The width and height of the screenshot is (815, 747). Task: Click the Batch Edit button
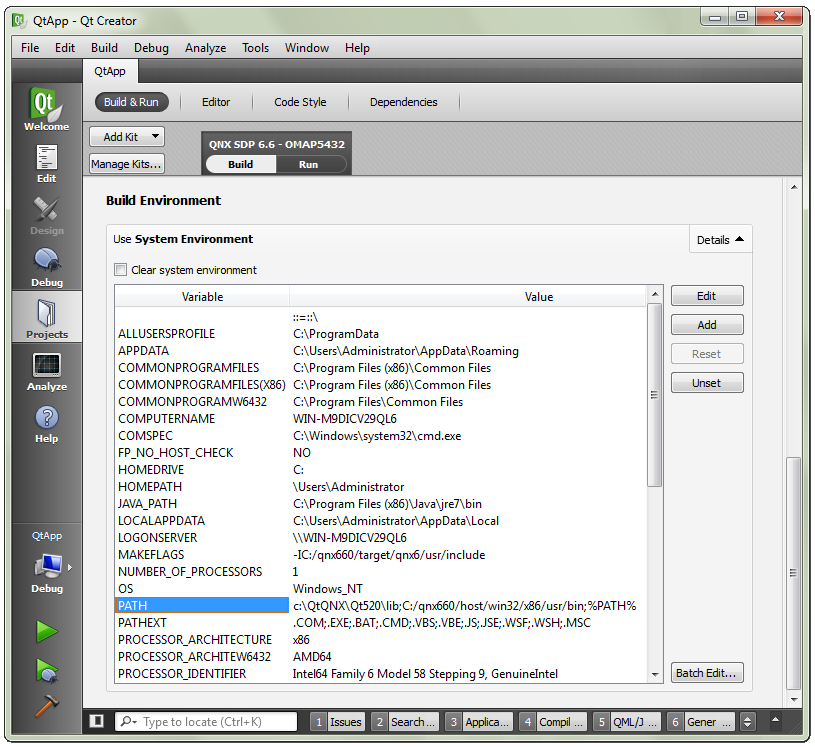tap(706, 673)
